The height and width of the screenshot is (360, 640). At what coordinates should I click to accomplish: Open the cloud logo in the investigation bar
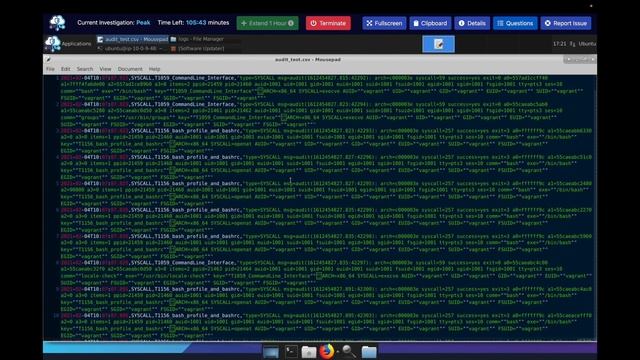57,23
